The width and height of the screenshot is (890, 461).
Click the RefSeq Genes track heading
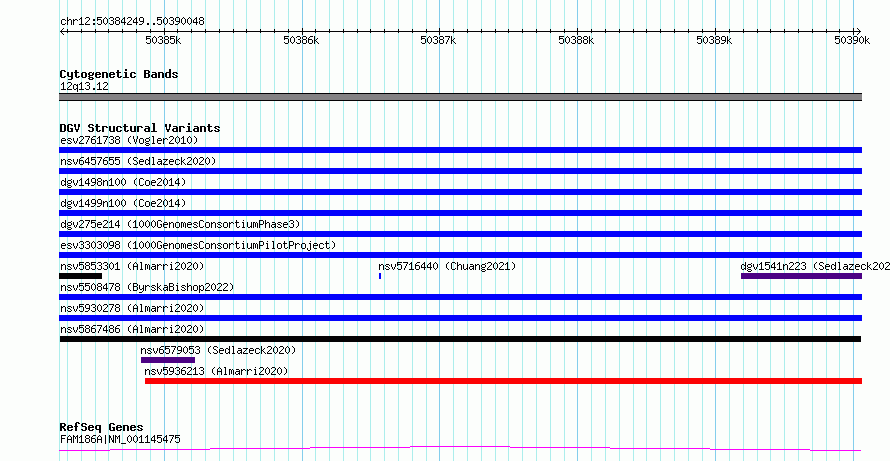(102, 427)
